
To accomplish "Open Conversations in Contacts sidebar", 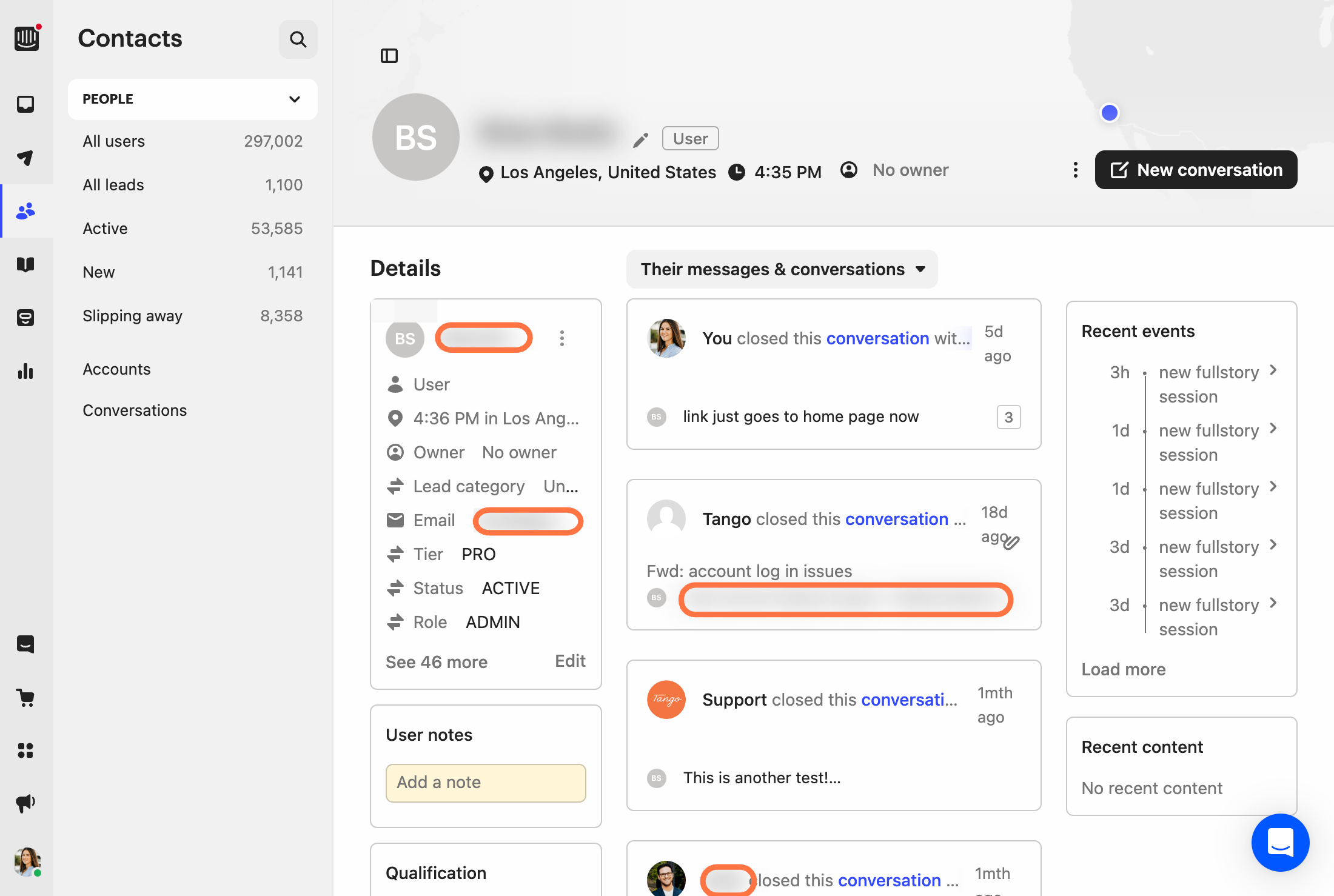I will (x=135, y=410).
